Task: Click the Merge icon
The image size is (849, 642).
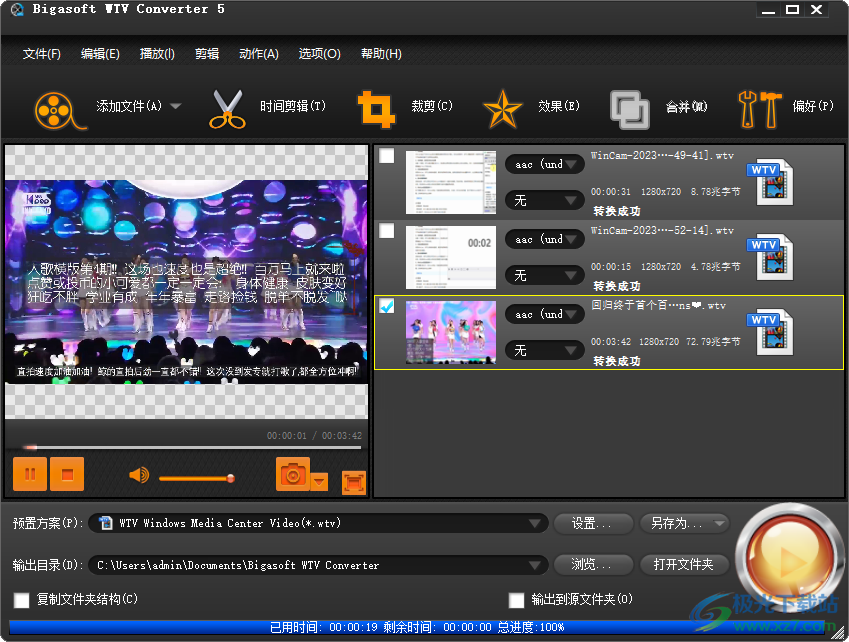Action: click(629, 107)
